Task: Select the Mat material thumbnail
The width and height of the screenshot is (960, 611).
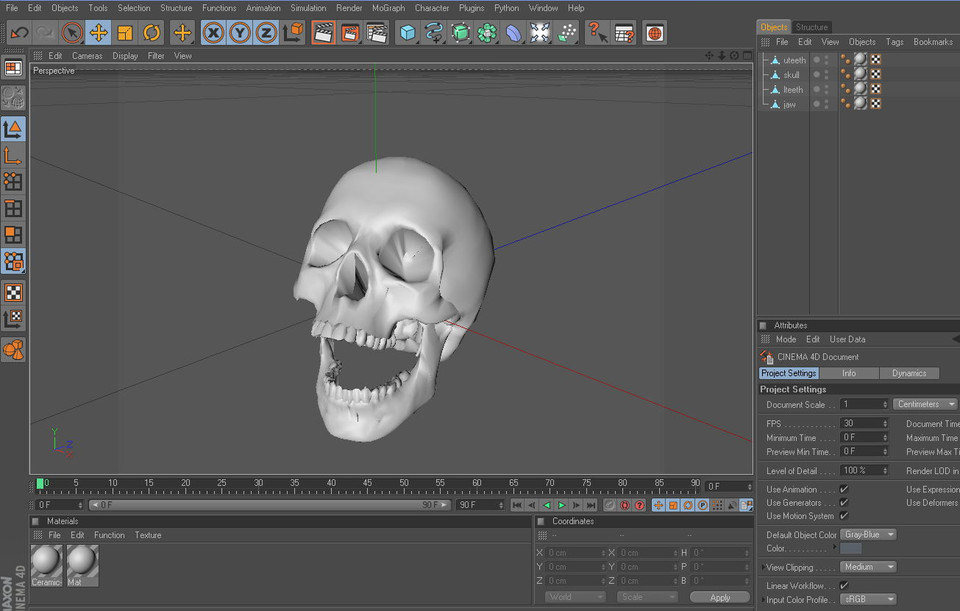Action: click(x=81, y=566)
